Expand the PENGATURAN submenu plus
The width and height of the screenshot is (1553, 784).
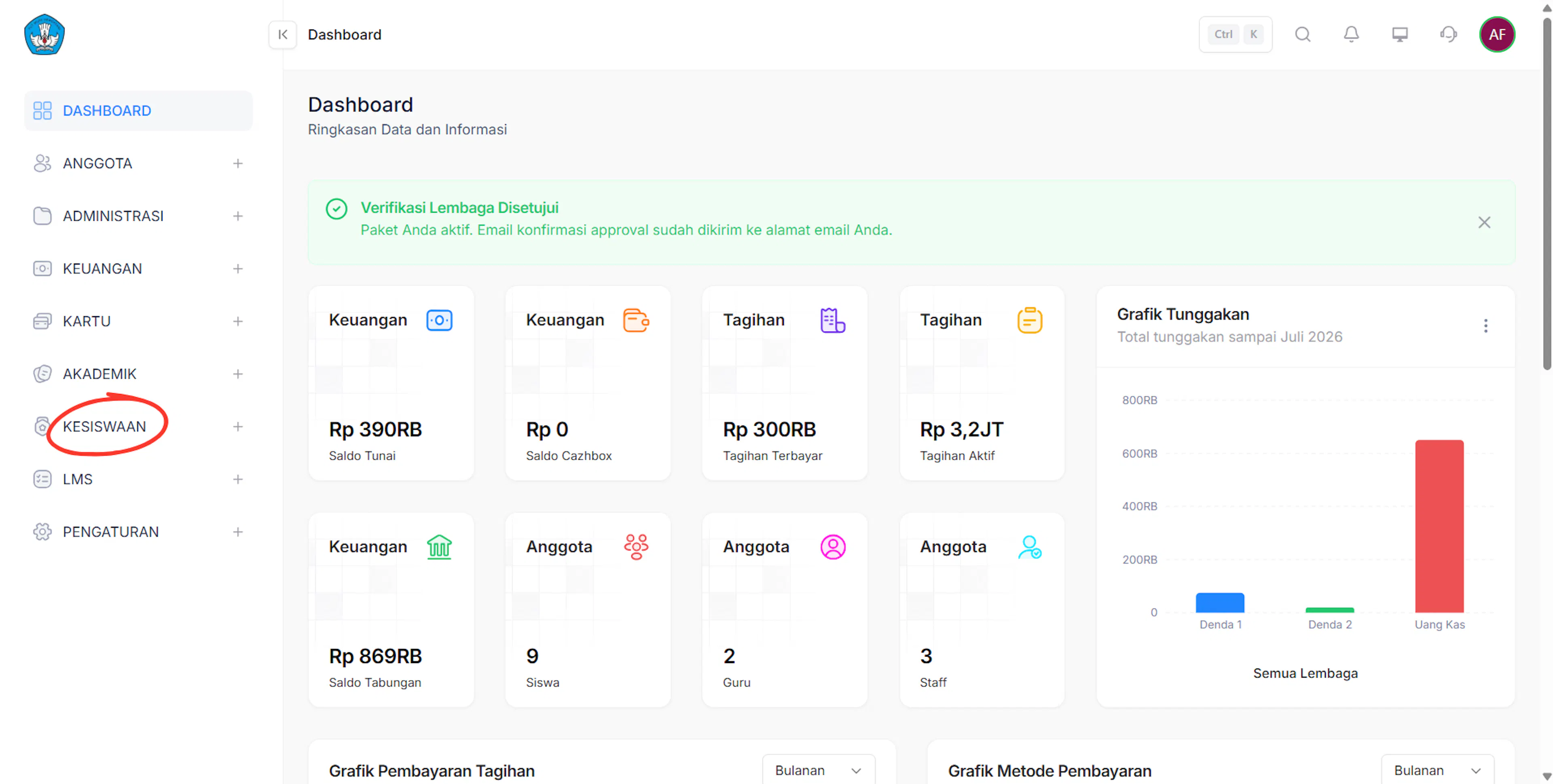tap(238, 532)
